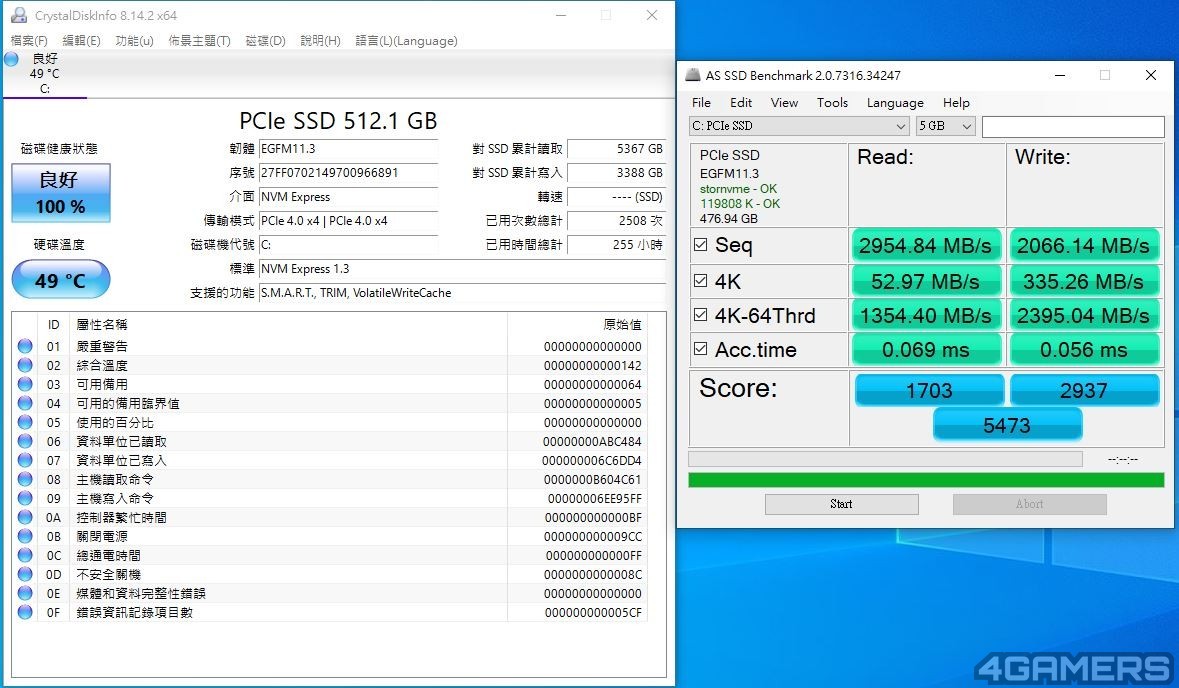1179x688 pixels.
Task: Click status orb for attribute 05 使用的百分比
Action: (x=26, y=422)
